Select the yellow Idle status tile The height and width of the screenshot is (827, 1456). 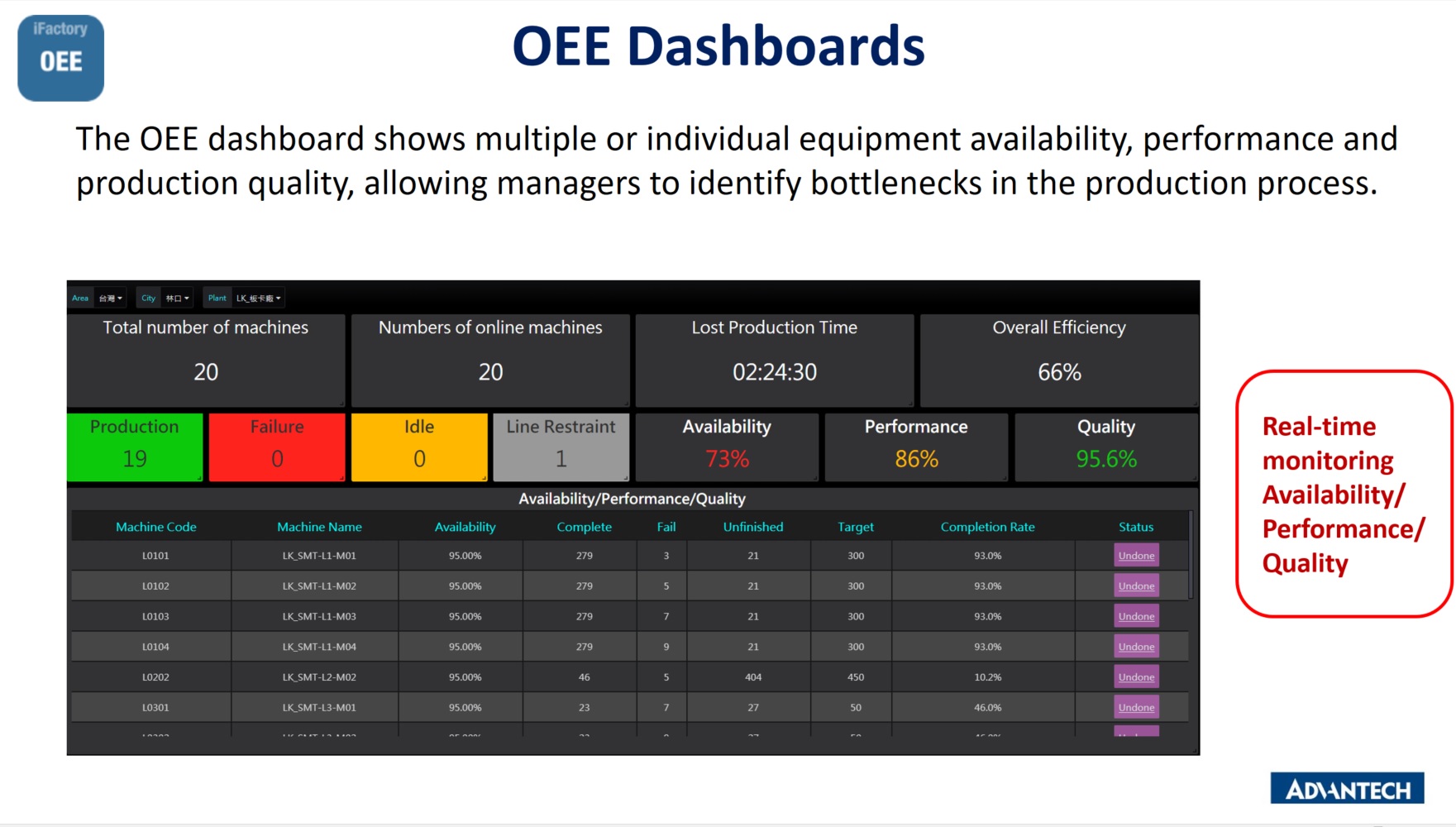(x=419, y=447)
